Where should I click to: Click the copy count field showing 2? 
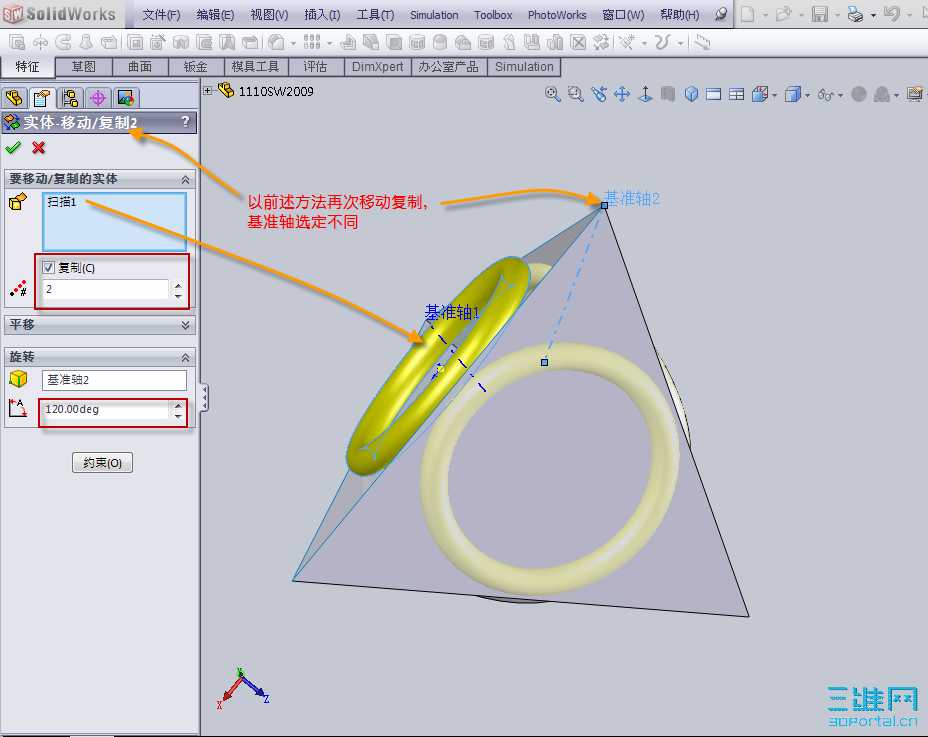[x=105, y=289]
